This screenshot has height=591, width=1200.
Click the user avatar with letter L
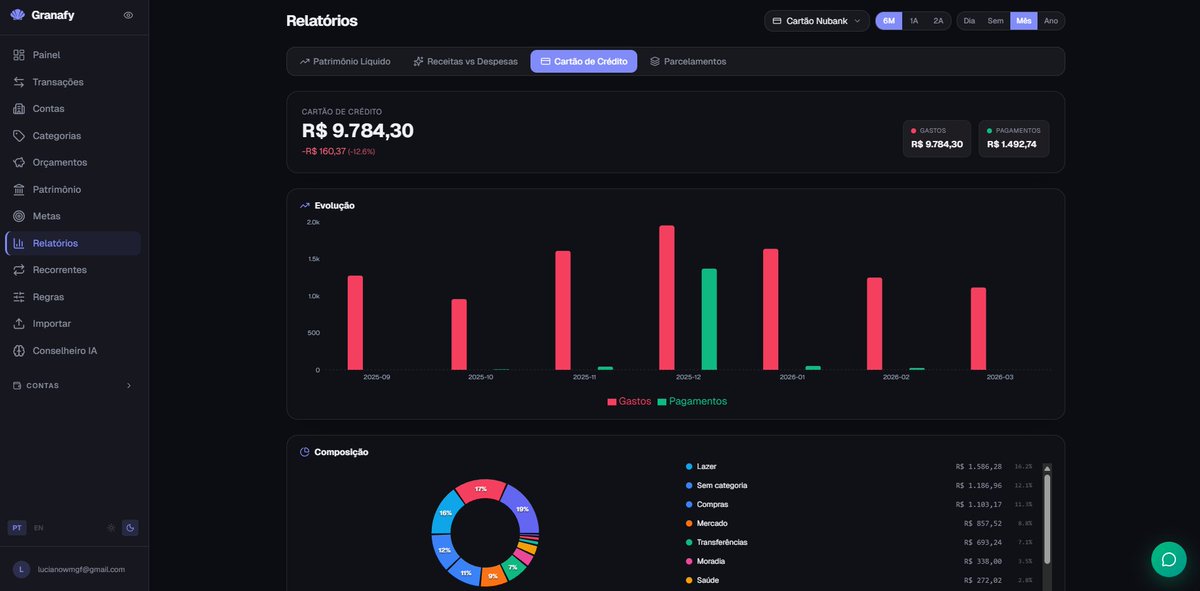click(21, 569)
